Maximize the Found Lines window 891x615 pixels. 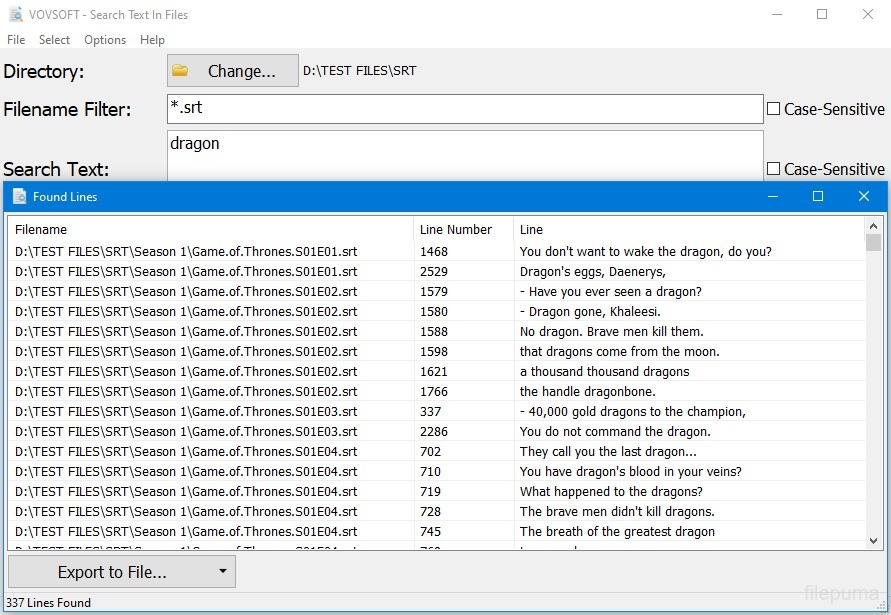tap(817, 197)
